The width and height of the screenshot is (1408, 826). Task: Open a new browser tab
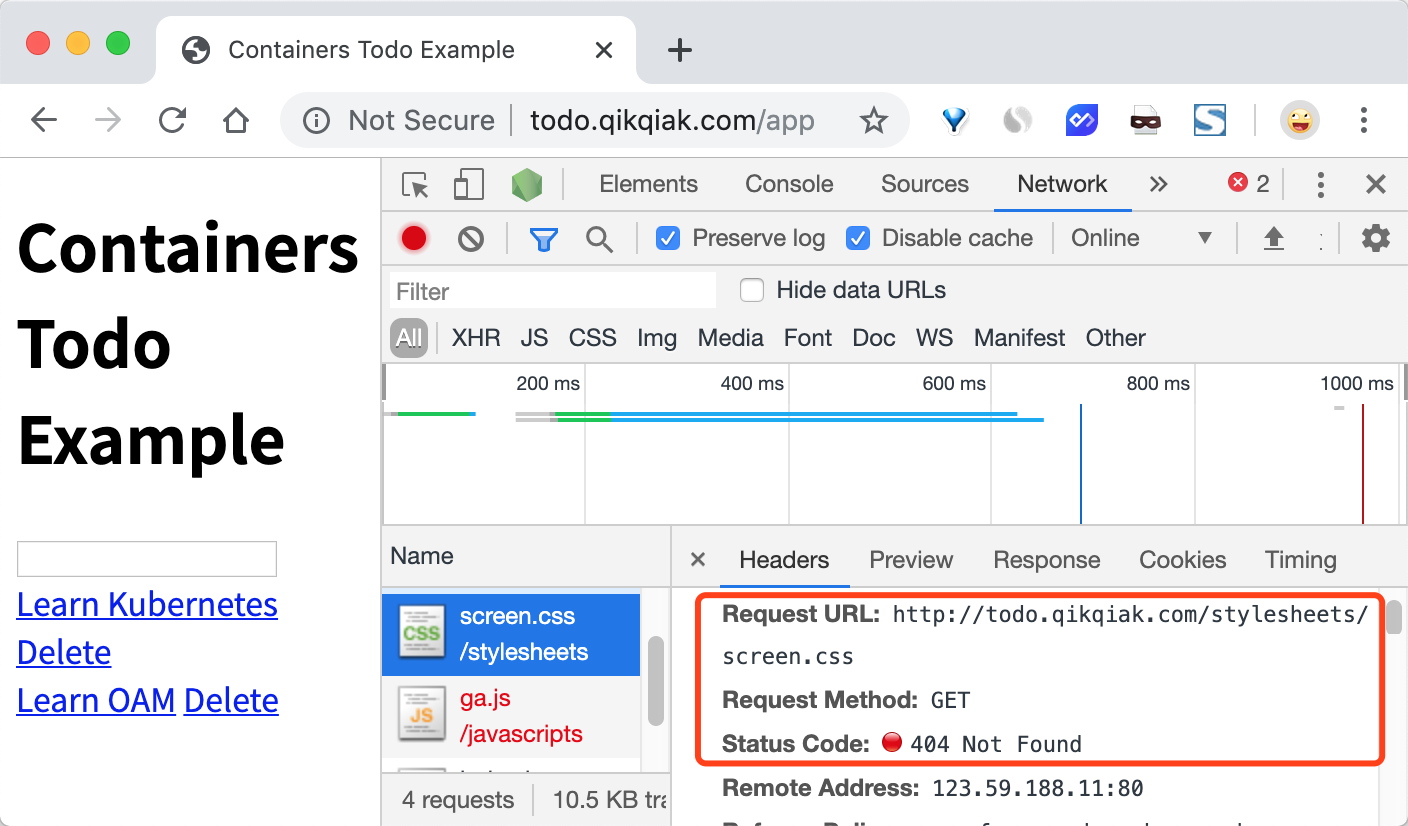coord(680,50)
